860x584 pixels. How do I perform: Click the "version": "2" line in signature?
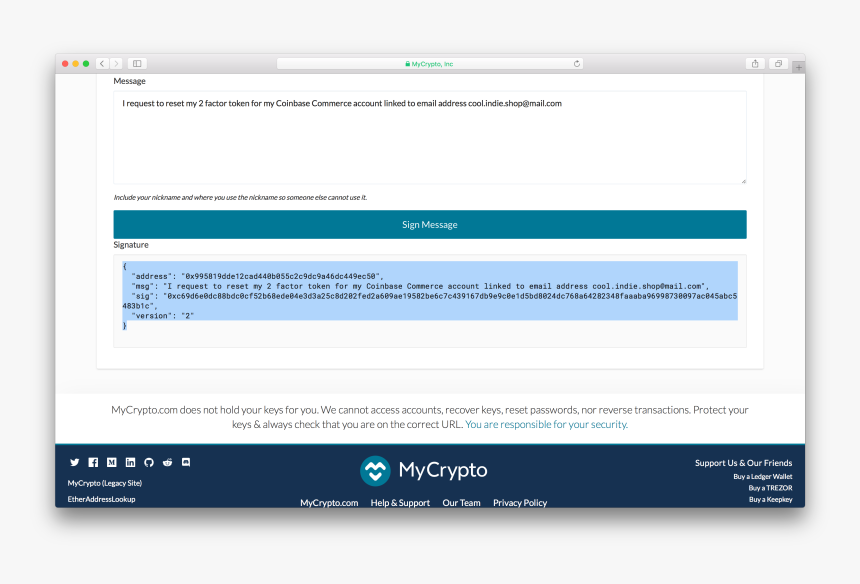162,316
